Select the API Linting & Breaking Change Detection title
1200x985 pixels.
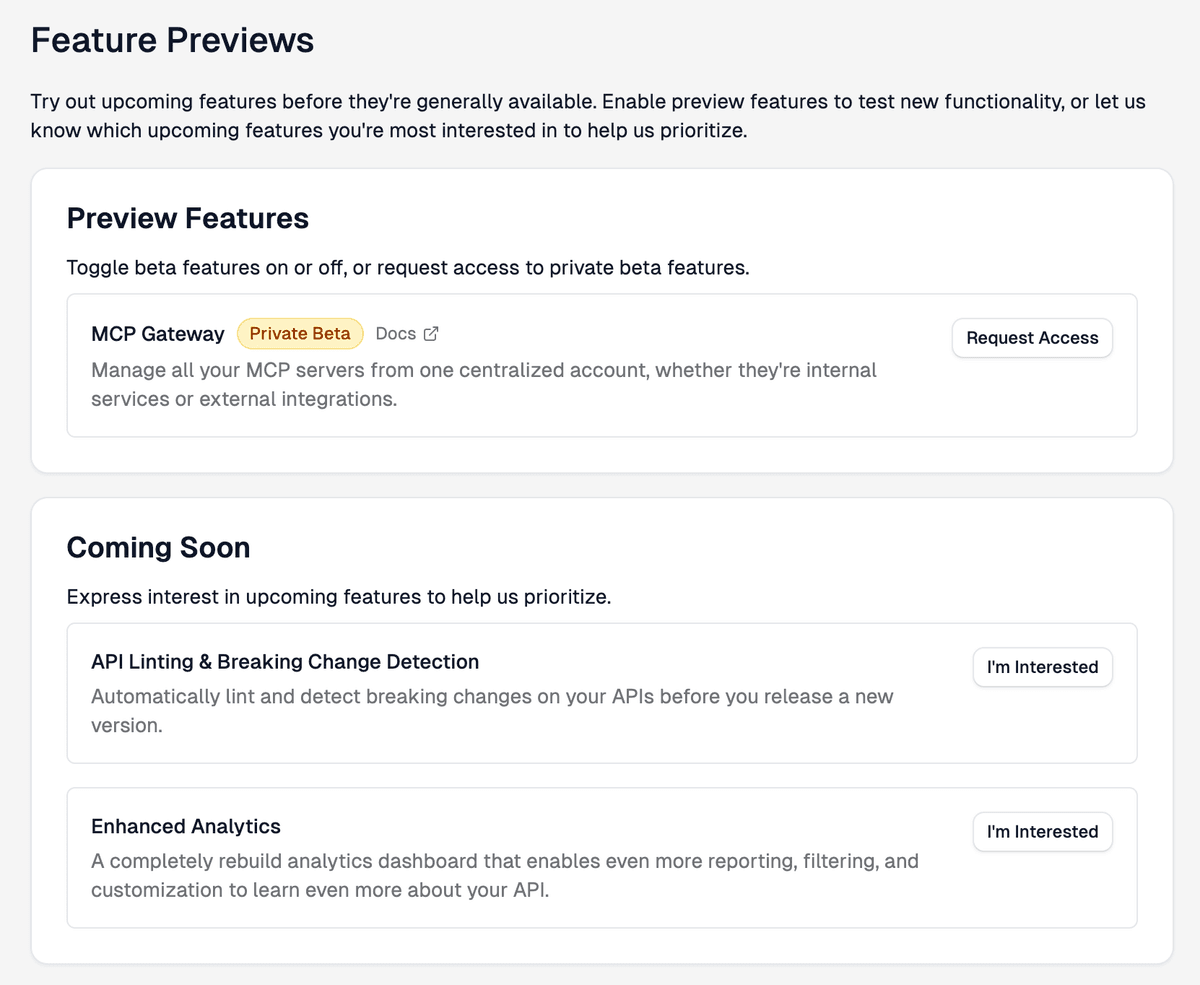(x=285, y=661)
